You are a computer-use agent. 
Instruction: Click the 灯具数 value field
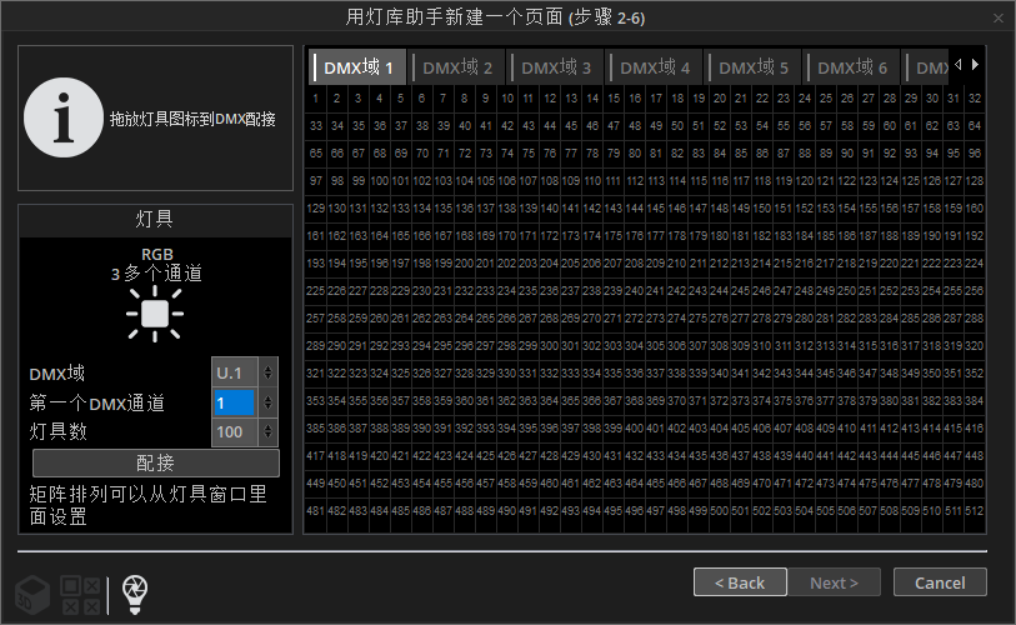[234, 432]
